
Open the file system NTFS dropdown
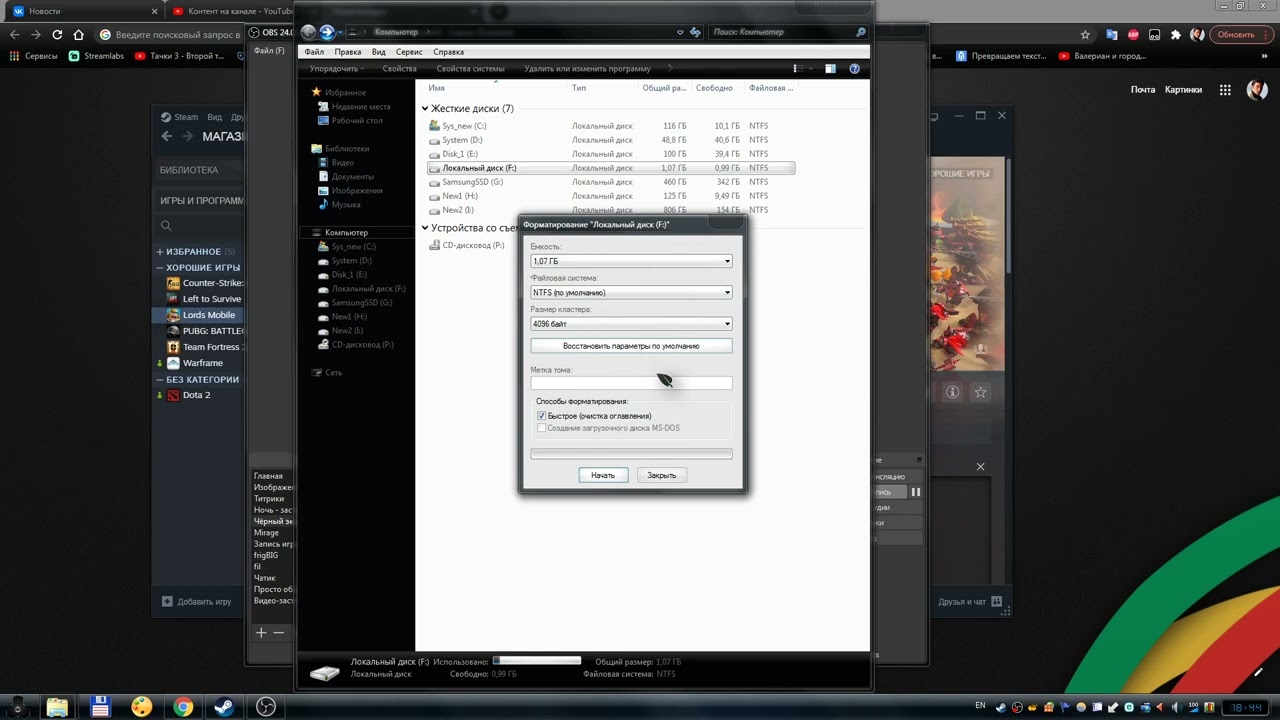[631, 293]
